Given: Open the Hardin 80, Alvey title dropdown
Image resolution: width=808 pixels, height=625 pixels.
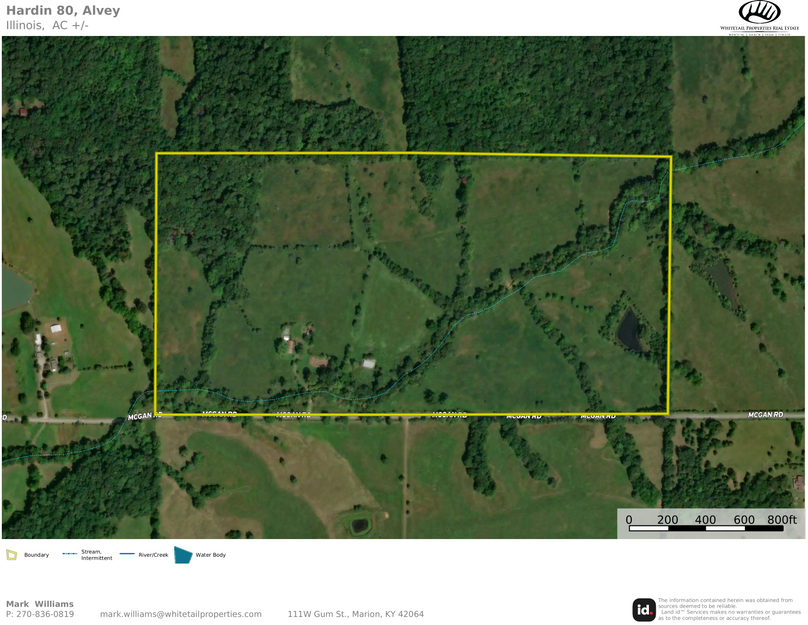Looking at the screenshot, I should click(x=63, y=10).
